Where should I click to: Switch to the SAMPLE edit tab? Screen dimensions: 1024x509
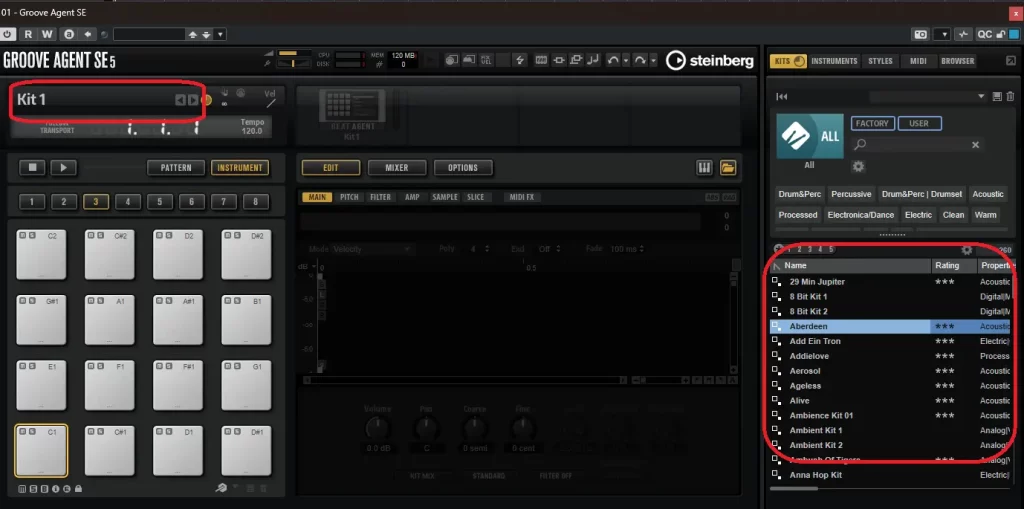point(445,197)
